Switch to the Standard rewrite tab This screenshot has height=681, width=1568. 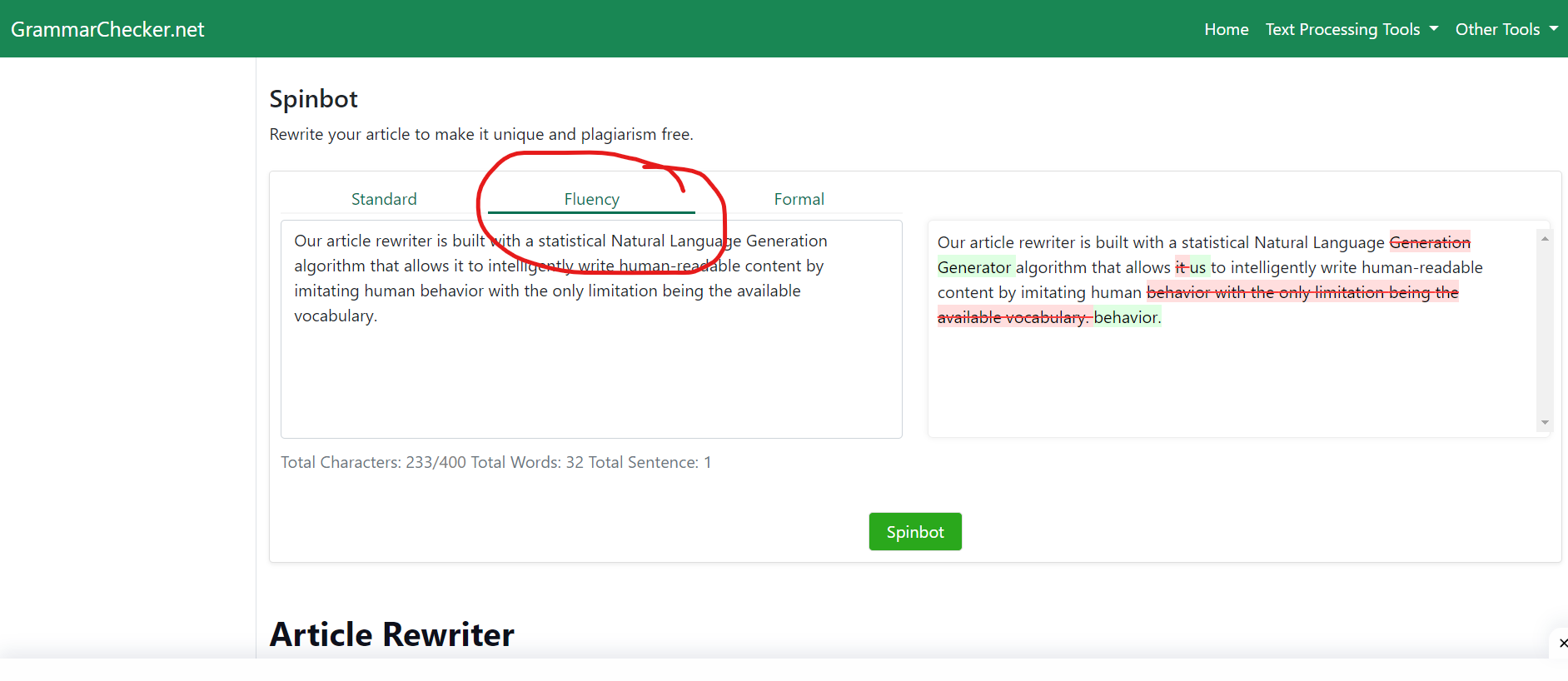pos(384,199)
